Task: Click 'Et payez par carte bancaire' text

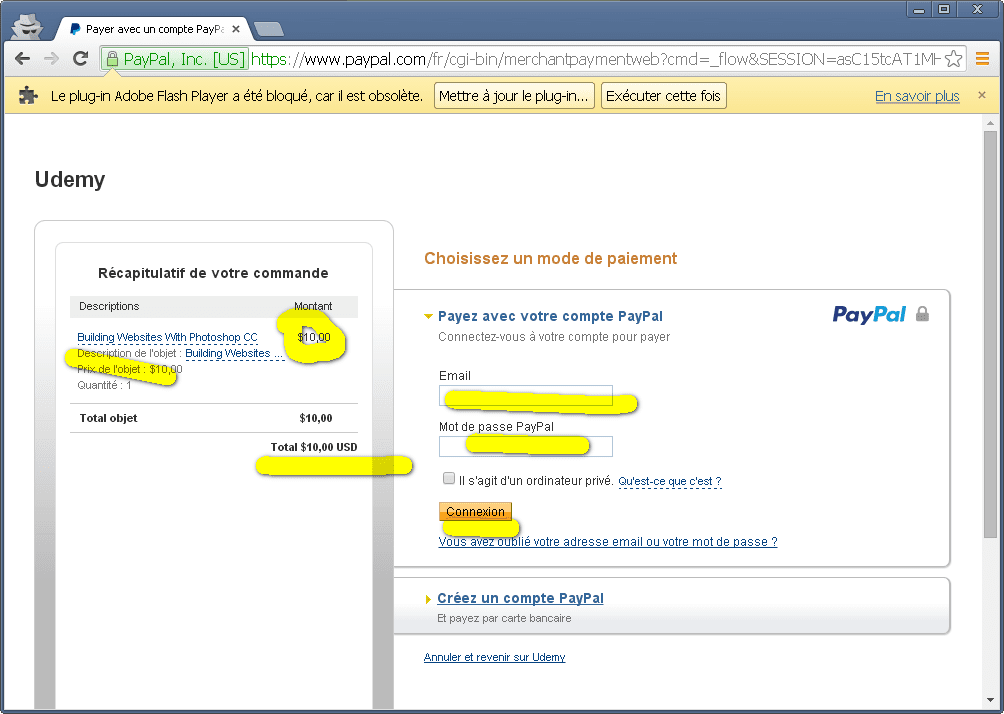Action: [x=504, y=619]
